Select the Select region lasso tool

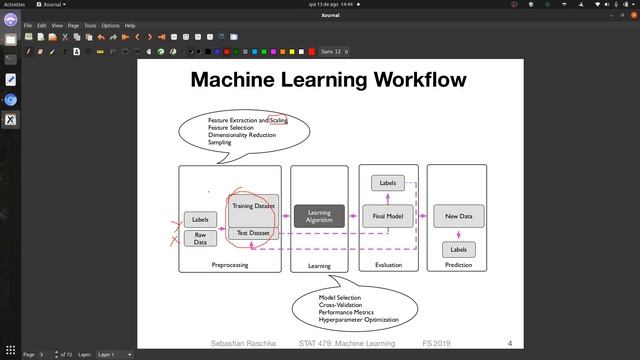[113, 52]
